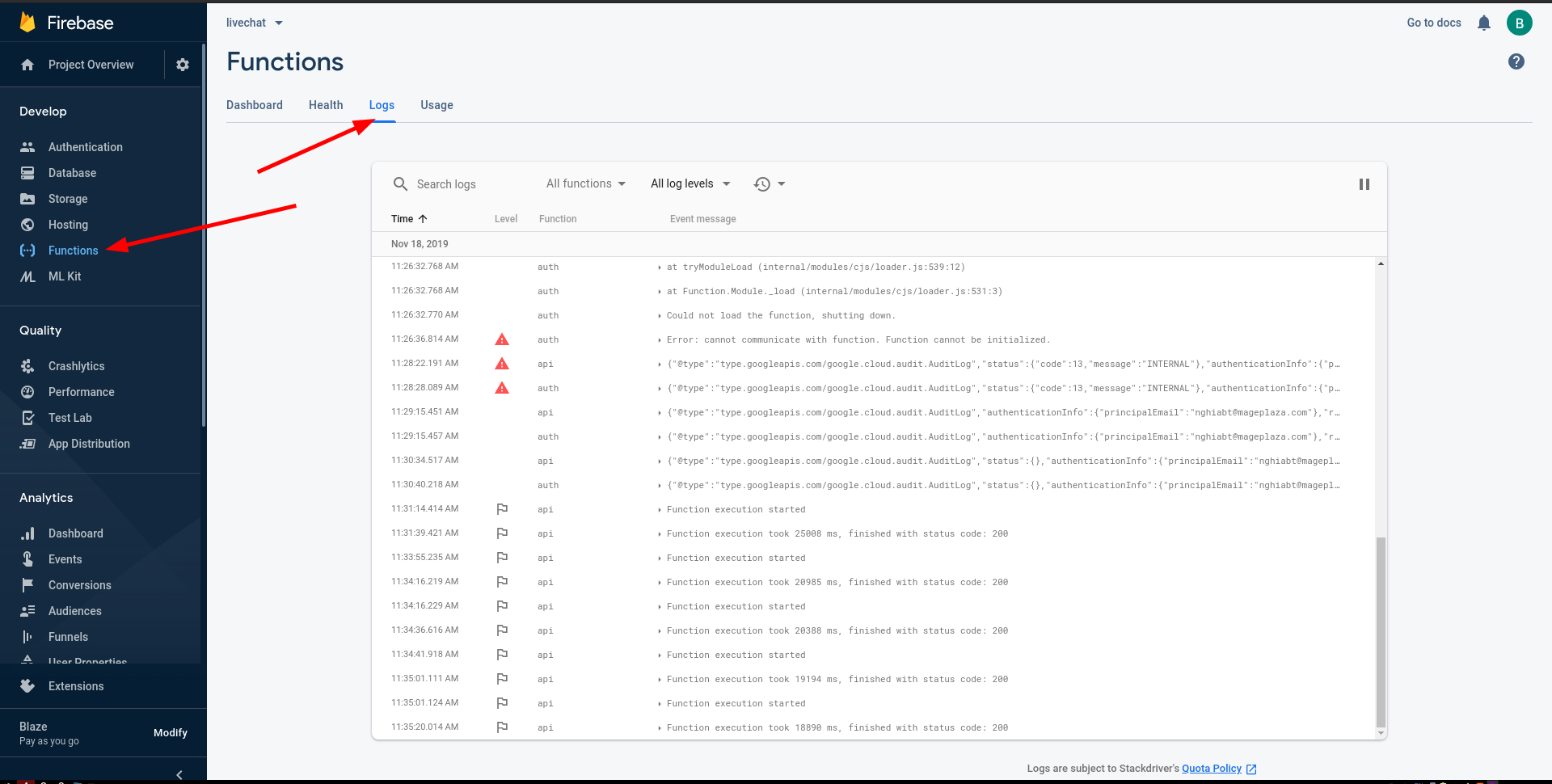The width and height of the screenshot is (1552, 784).
Task: Click error icon on 11:28:28.089 AM row
Action: pyautogui.click(x=502, y=388)
